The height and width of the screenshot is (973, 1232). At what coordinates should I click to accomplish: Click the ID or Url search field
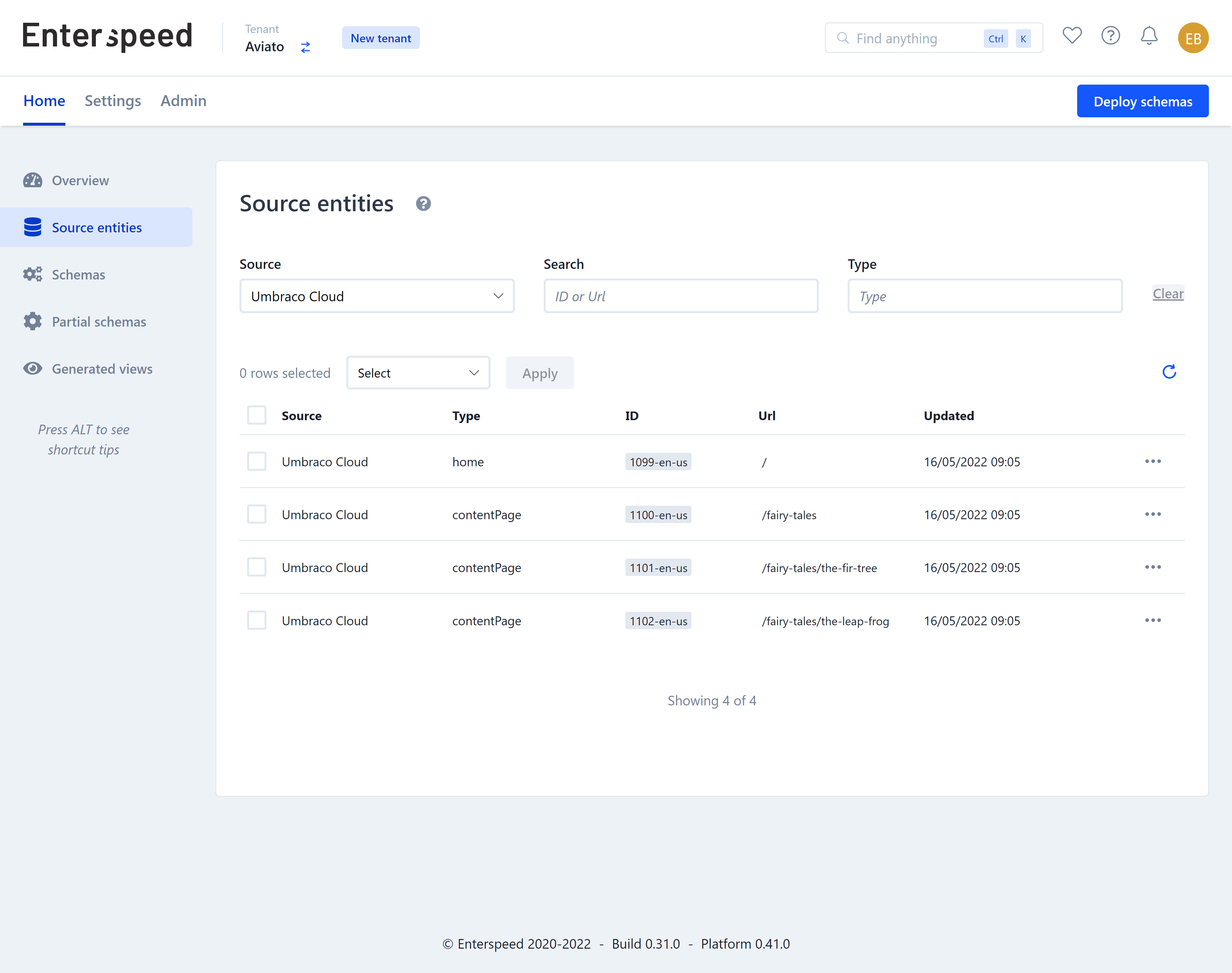coord(680,296)
